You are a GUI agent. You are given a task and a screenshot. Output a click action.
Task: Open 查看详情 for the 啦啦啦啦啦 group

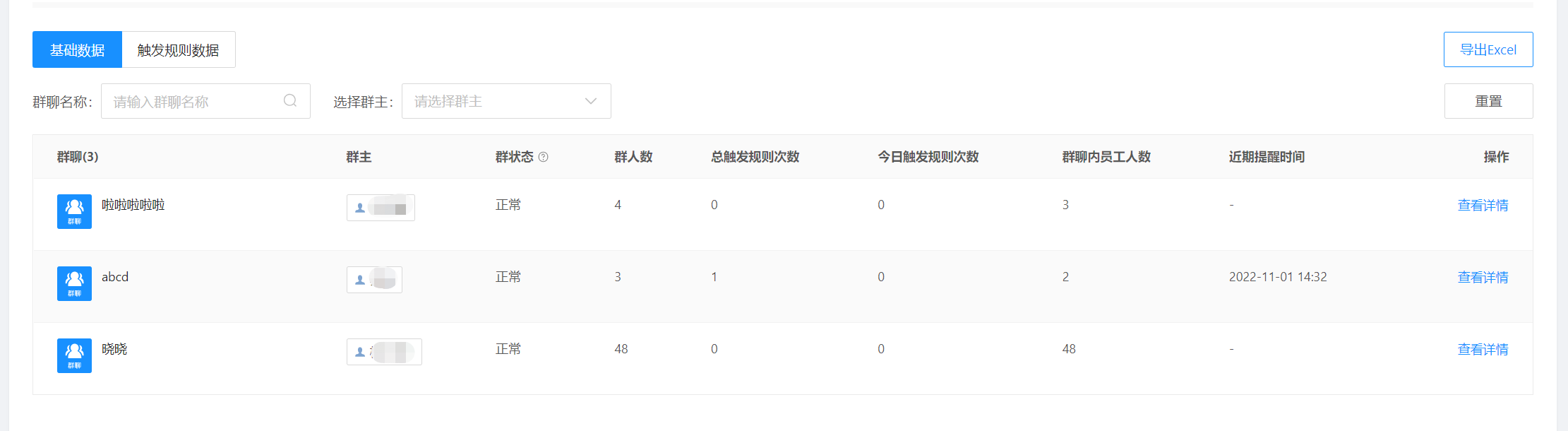coord(1483,205)
